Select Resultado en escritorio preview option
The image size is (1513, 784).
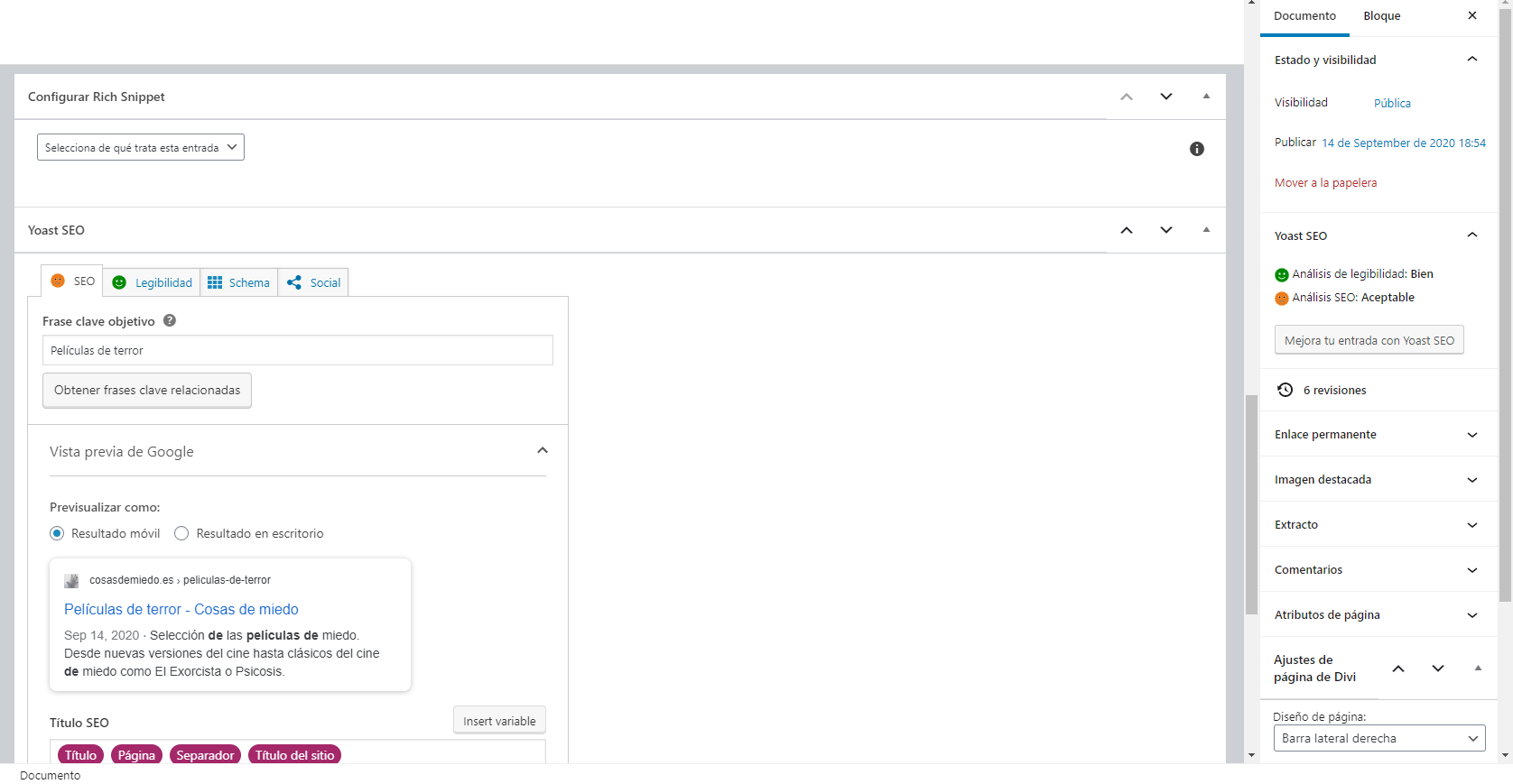click(181, 533)
